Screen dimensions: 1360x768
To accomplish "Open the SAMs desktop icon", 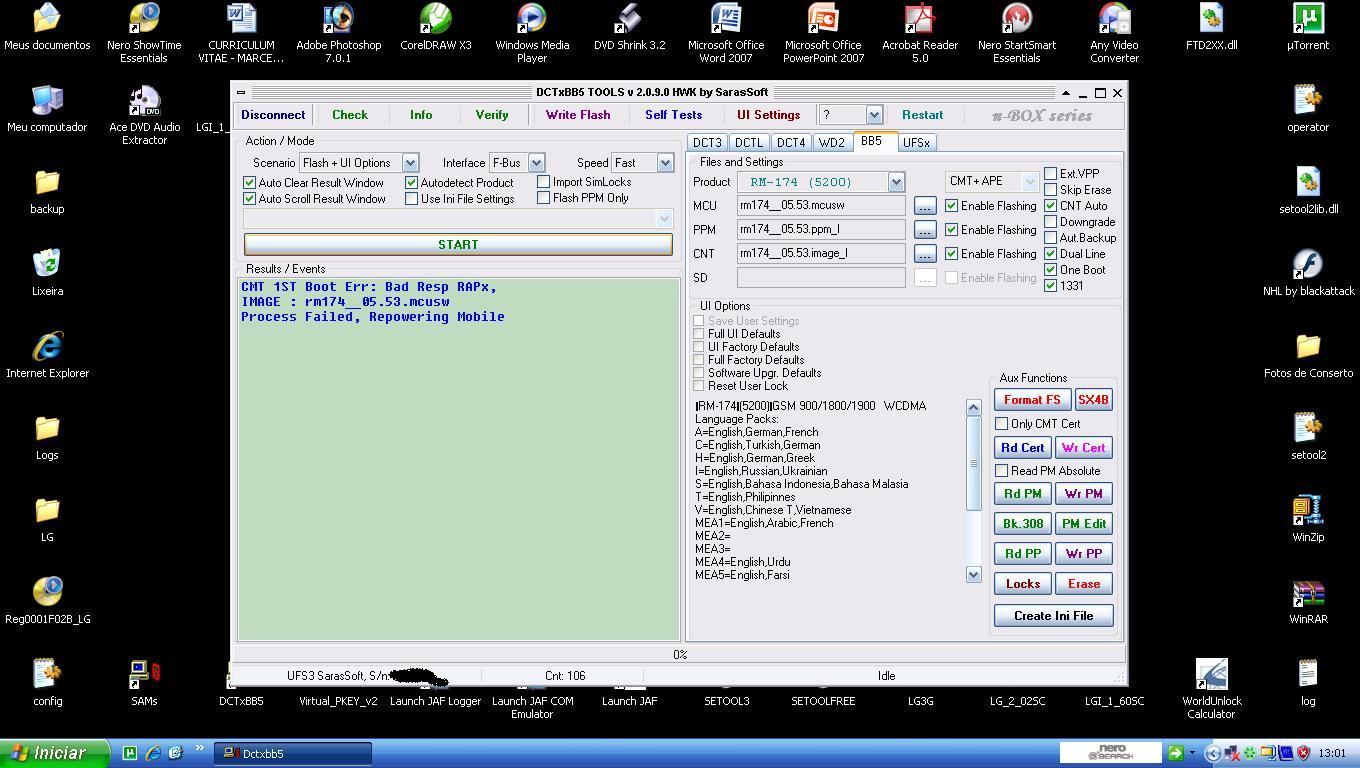I will [144, 683].
